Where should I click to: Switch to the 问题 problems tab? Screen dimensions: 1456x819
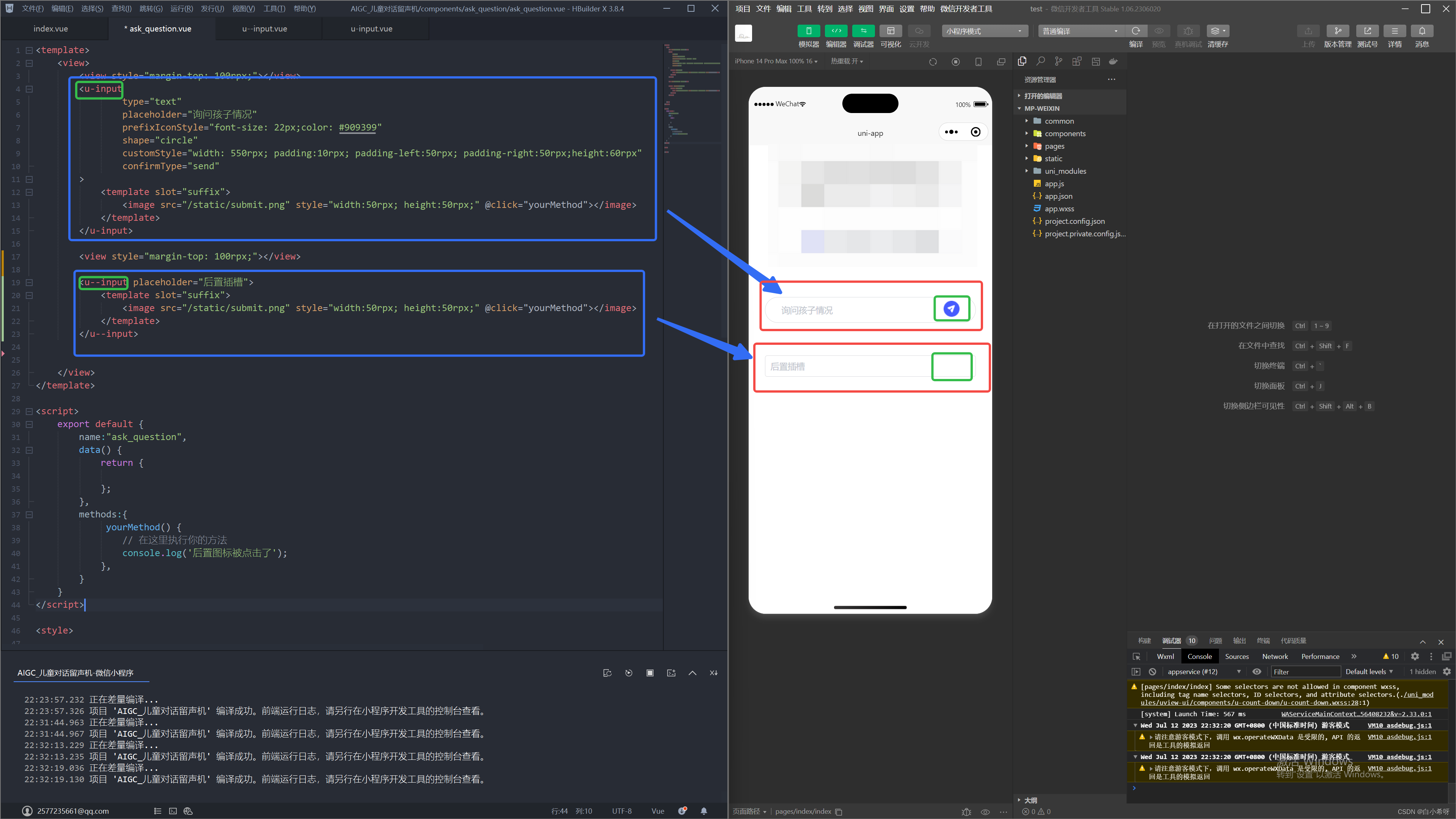coord(1215,640)
